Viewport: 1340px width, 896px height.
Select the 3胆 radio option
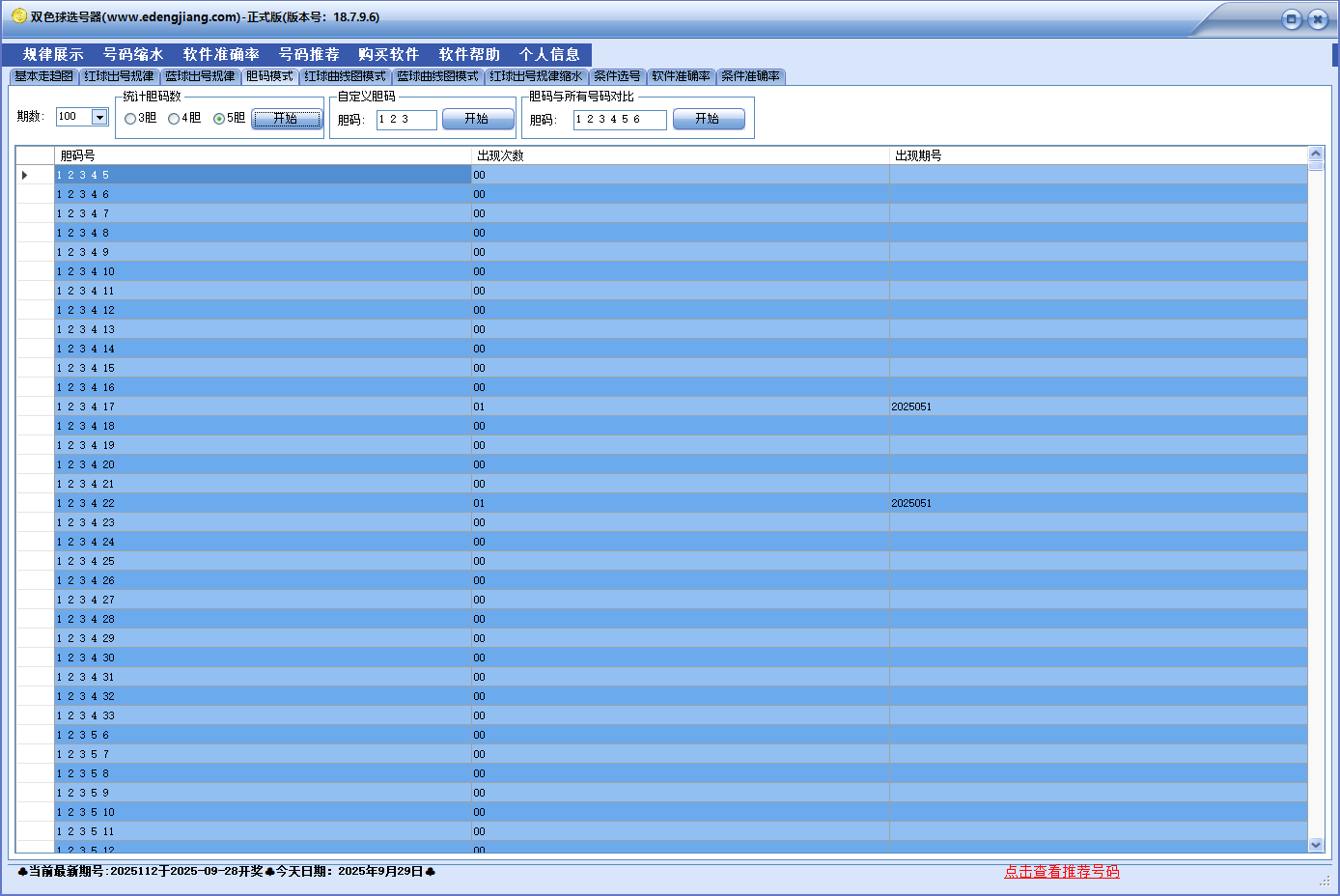pyautogui.click(x=130, y=119)
